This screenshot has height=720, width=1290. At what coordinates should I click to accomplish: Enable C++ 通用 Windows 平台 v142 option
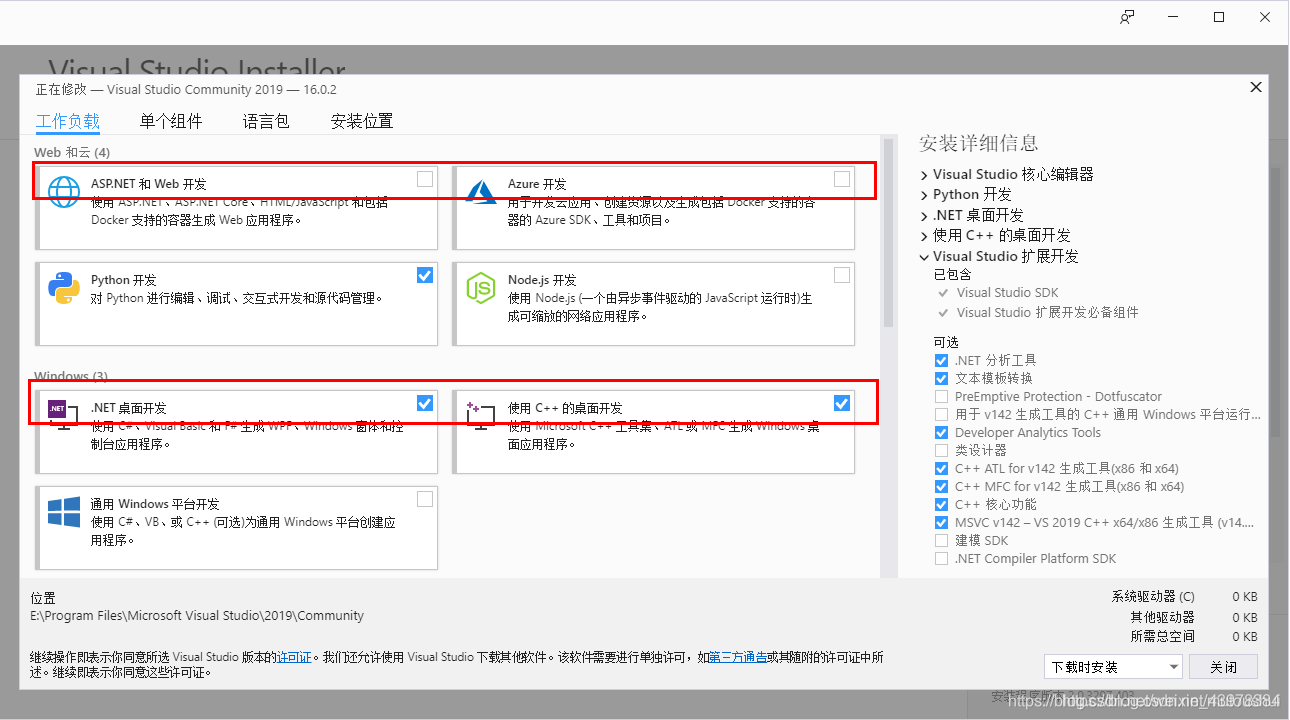pos(941,414)
